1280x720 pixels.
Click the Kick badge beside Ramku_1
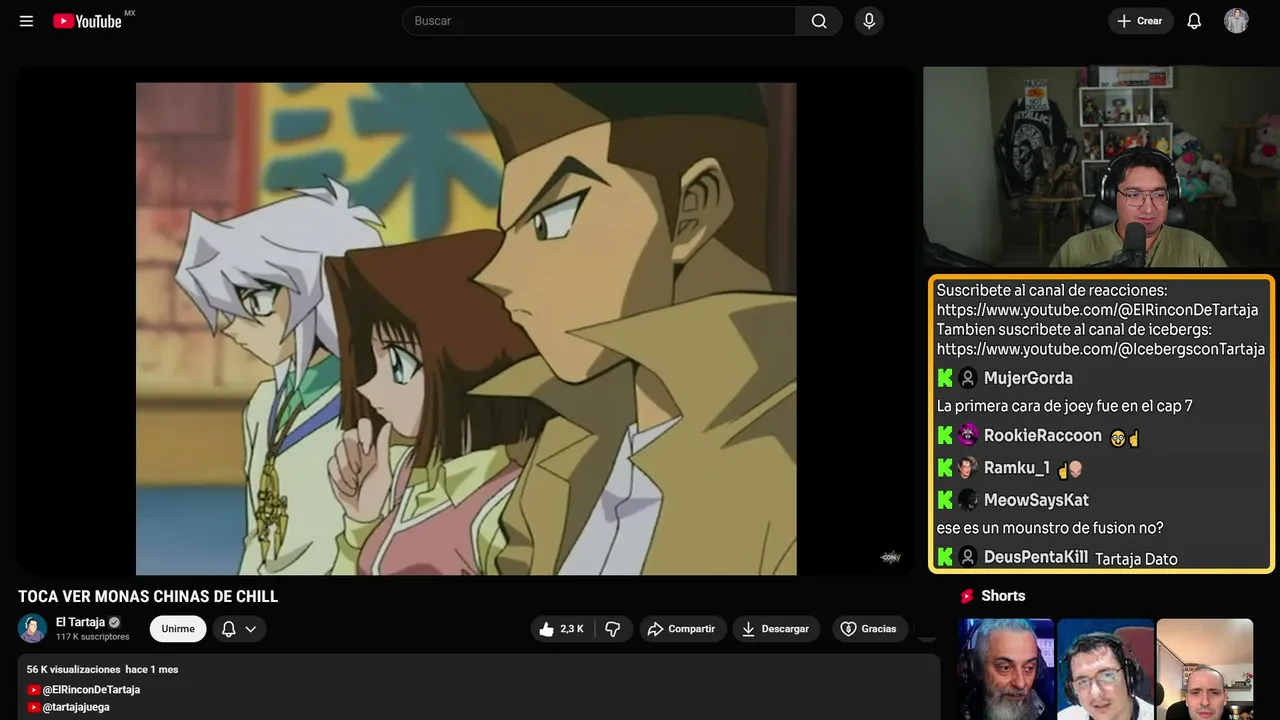[945, 468]
